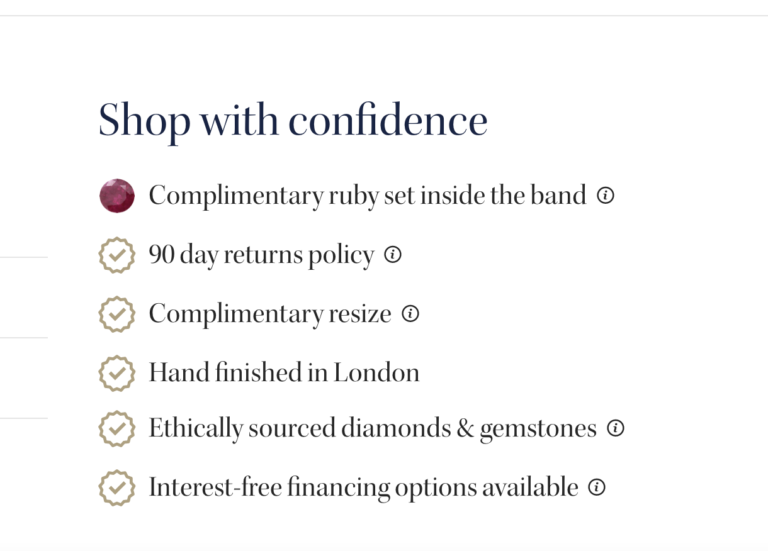Click 'Hand finished in London' text
768x551 pixels.
point(284,373)
